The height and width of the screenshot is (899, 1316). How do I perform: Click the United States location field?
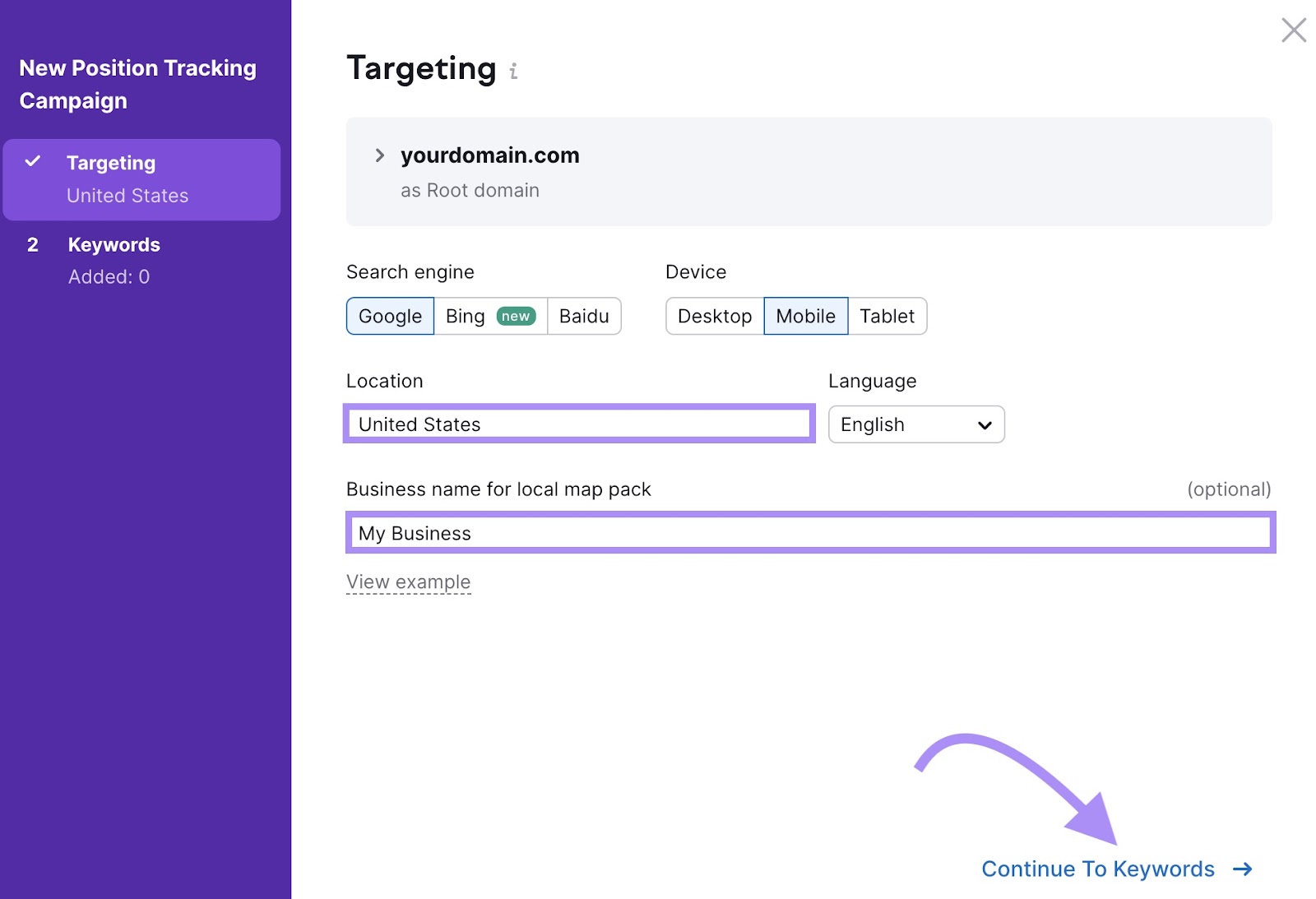[578, 424]
